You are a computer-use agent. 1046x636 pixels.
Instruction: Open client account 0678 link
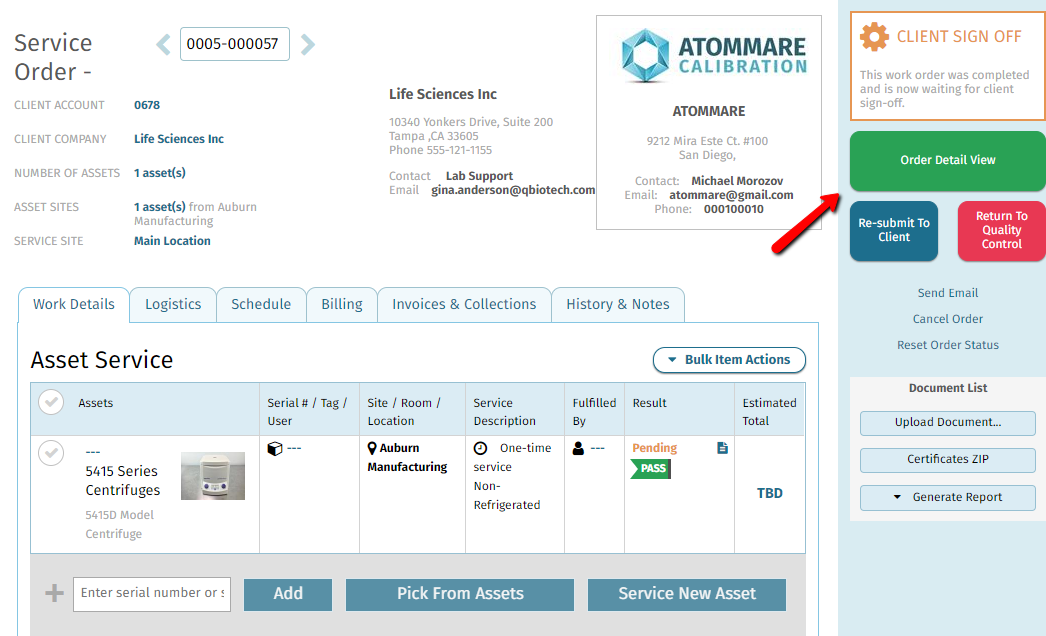pos(147,105)
